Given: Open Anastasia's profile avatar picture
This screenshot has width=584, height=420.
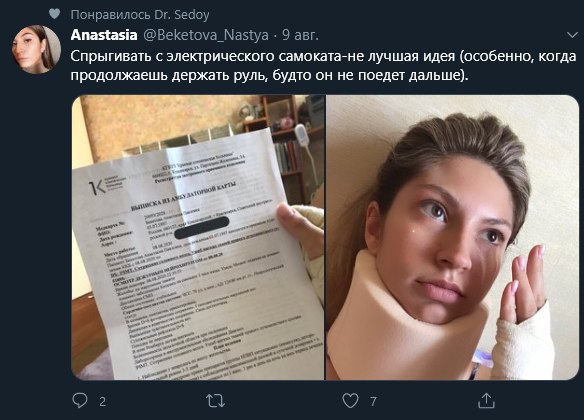Looking at the screenshot, I should [x=36, y=49].
